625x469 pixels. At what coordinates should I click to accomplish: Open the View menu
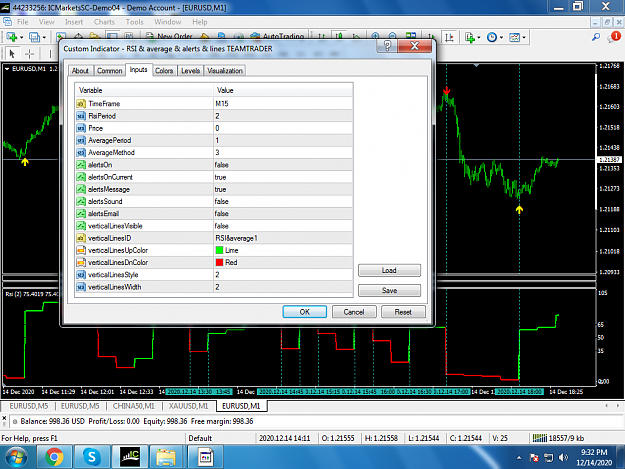tap(46, 22)
